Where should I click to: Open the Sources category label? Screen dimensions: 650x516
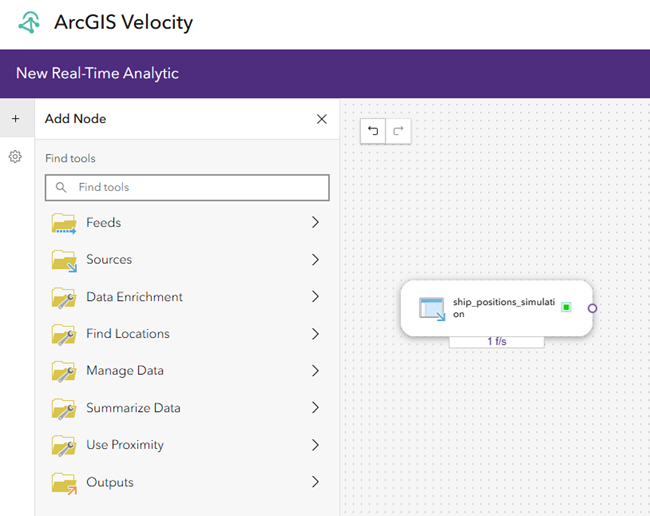click(109, 259)
